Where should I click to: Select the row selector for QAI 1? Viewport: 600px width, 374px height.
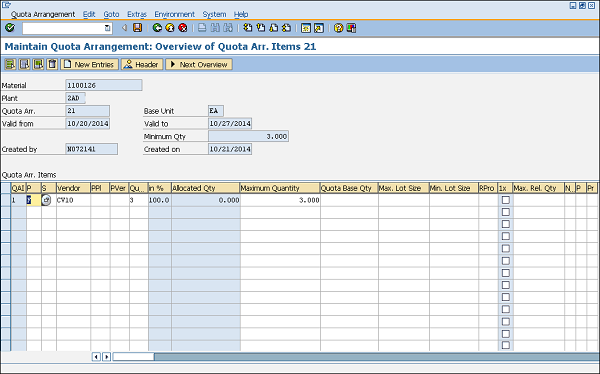(x=6, y=200)
